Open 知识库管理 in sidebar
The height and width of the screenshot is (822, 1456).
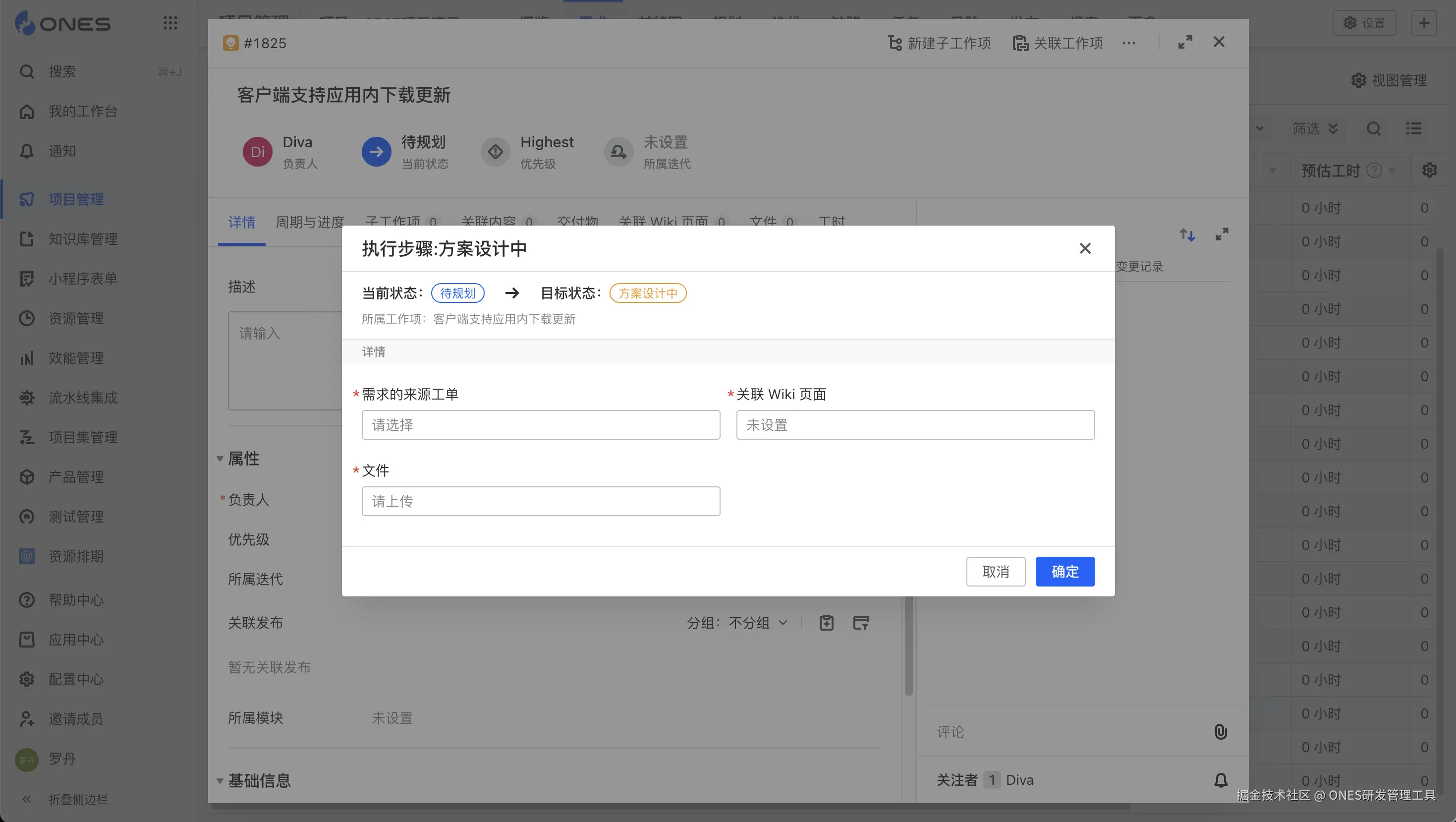click(83, 239)
